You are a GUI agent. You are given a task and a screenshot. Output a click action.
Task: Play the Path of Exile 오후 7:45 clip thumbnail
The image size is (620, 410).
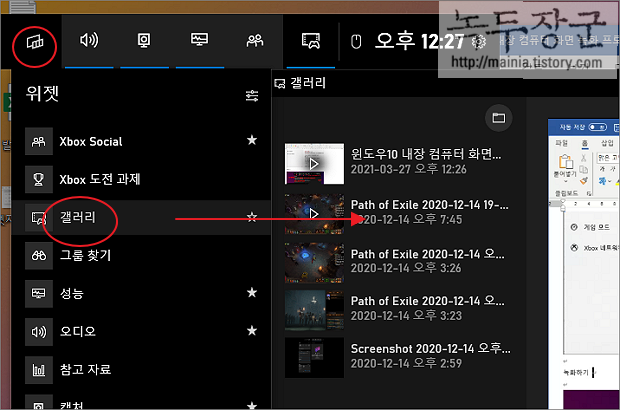tap(314, 214)
